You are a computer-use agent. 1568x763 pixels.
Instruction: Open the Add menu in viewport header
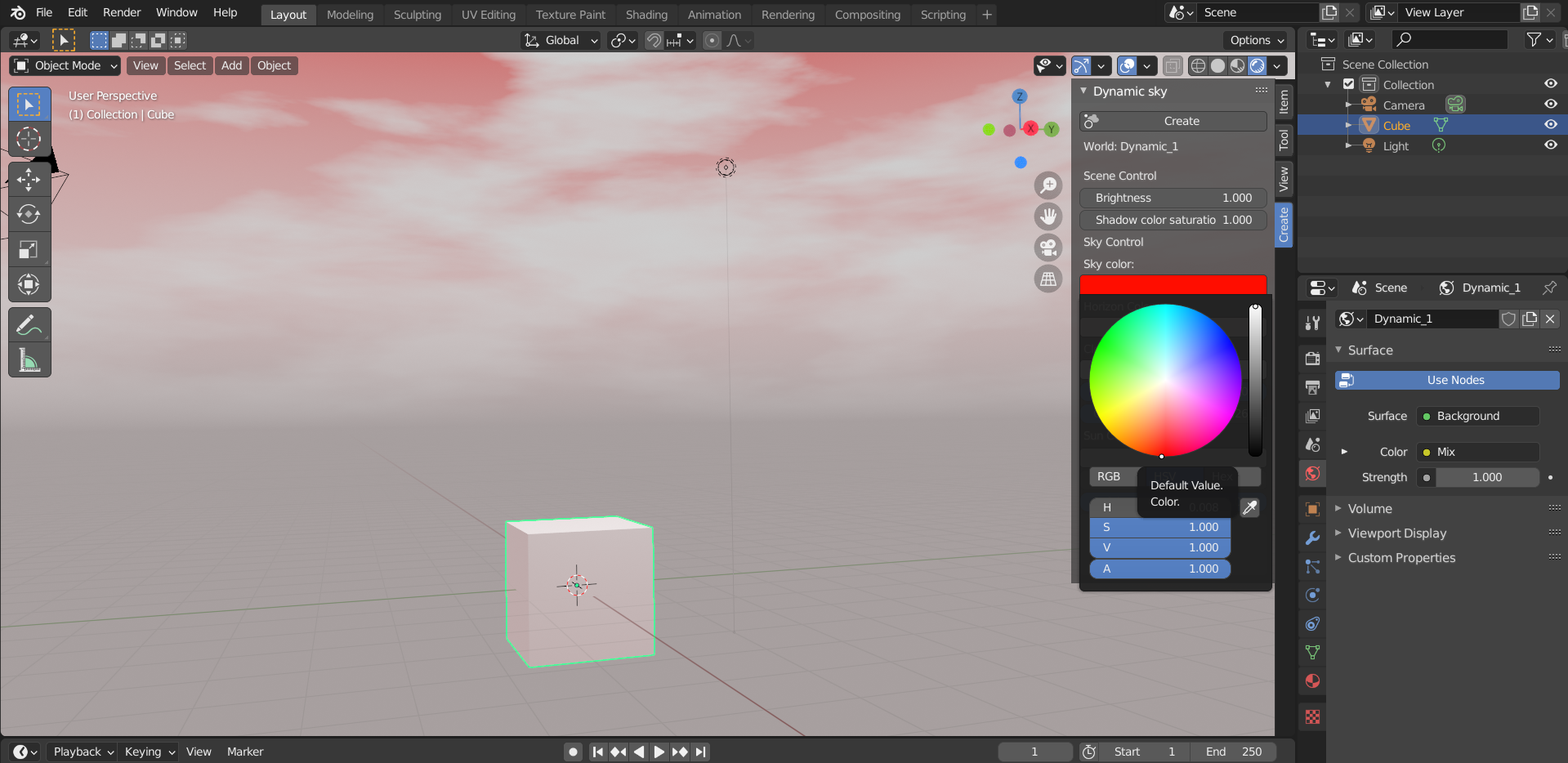tap(231, 66)
